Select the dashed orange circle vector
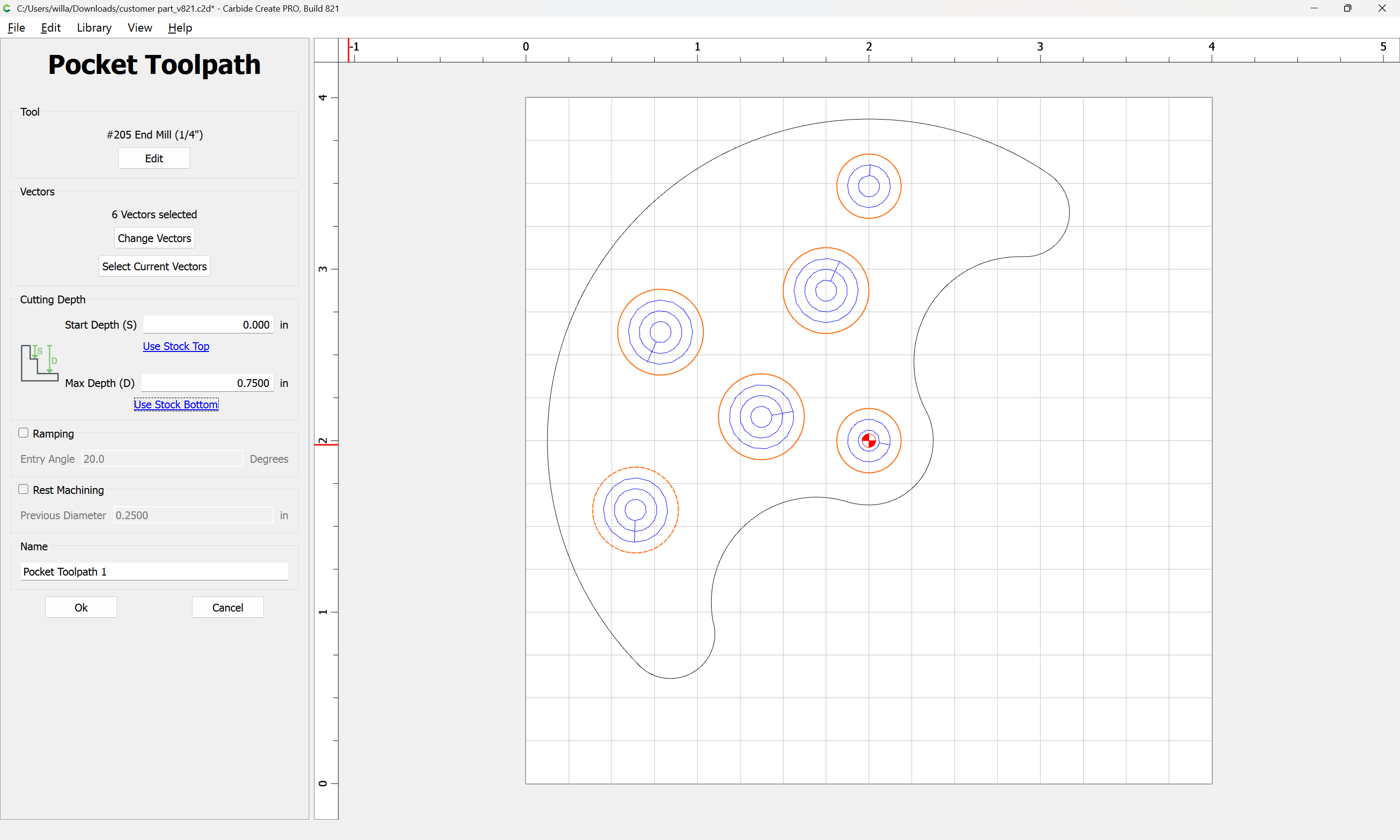Screen dimensions: 1400x840 593,509
